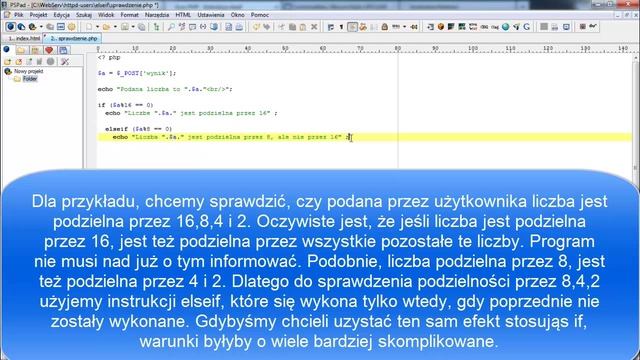Open the Szukaj menu

click(84, 15)
